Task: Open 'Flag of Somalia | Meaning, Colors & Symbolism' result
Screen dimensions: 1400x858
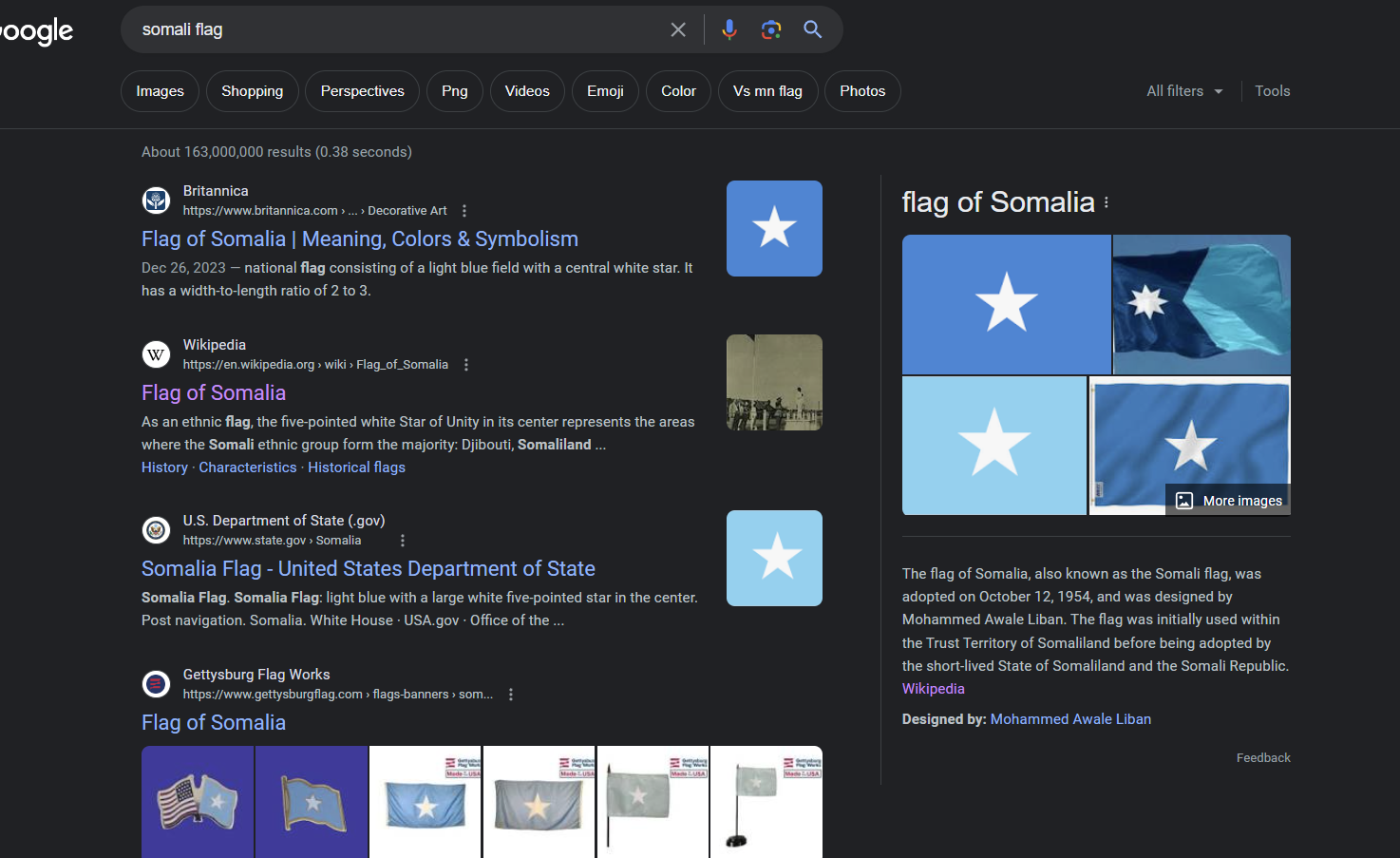Action: point(360,238)
